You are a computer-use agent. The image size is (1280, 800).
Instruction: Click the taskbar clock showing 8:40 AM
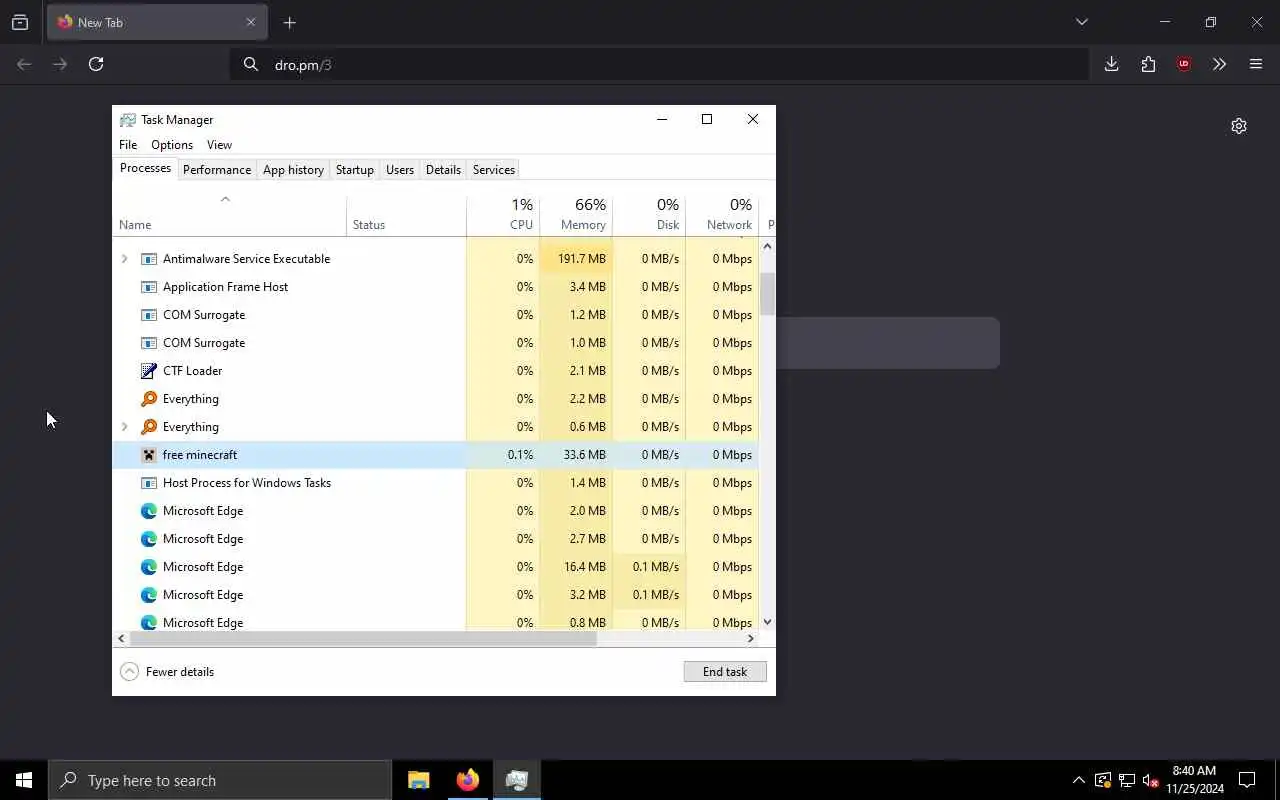click(1194, 780)
